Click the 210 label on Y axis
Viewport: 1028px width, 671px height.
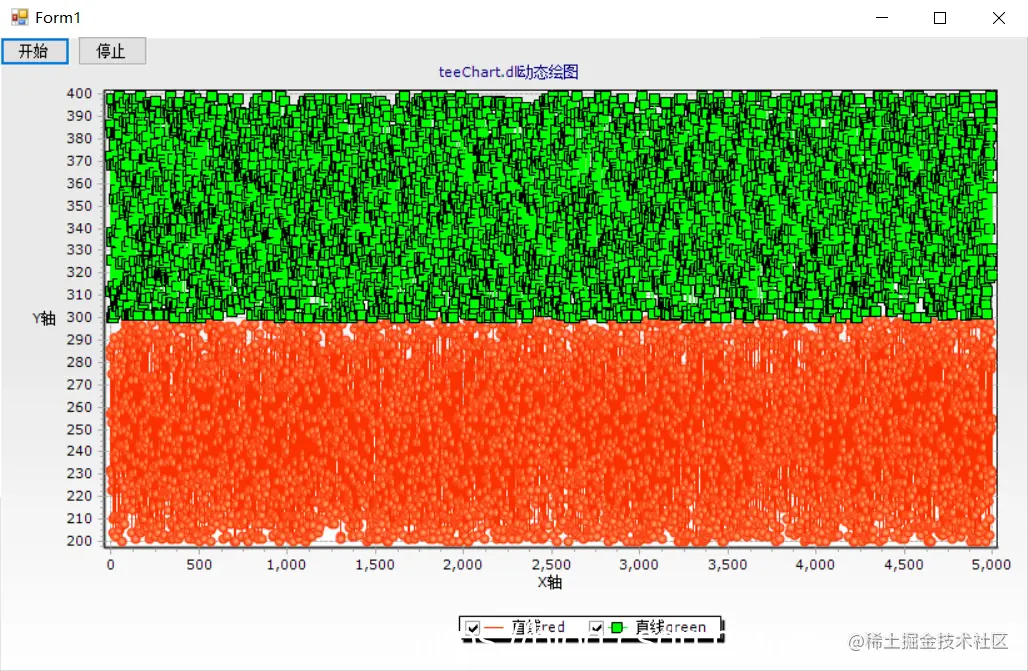79,518
